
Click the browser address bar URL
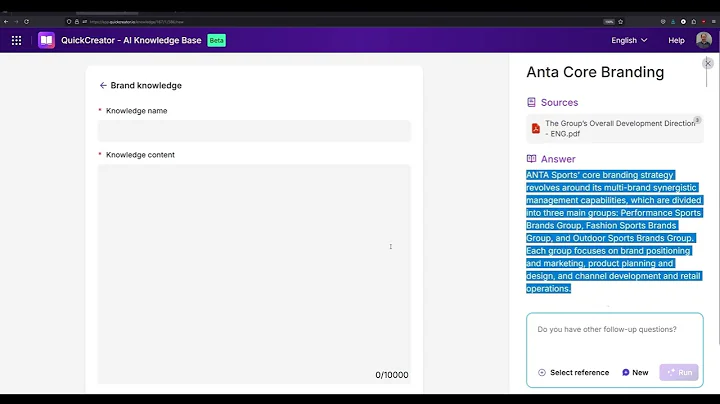(x=137, y=22)
